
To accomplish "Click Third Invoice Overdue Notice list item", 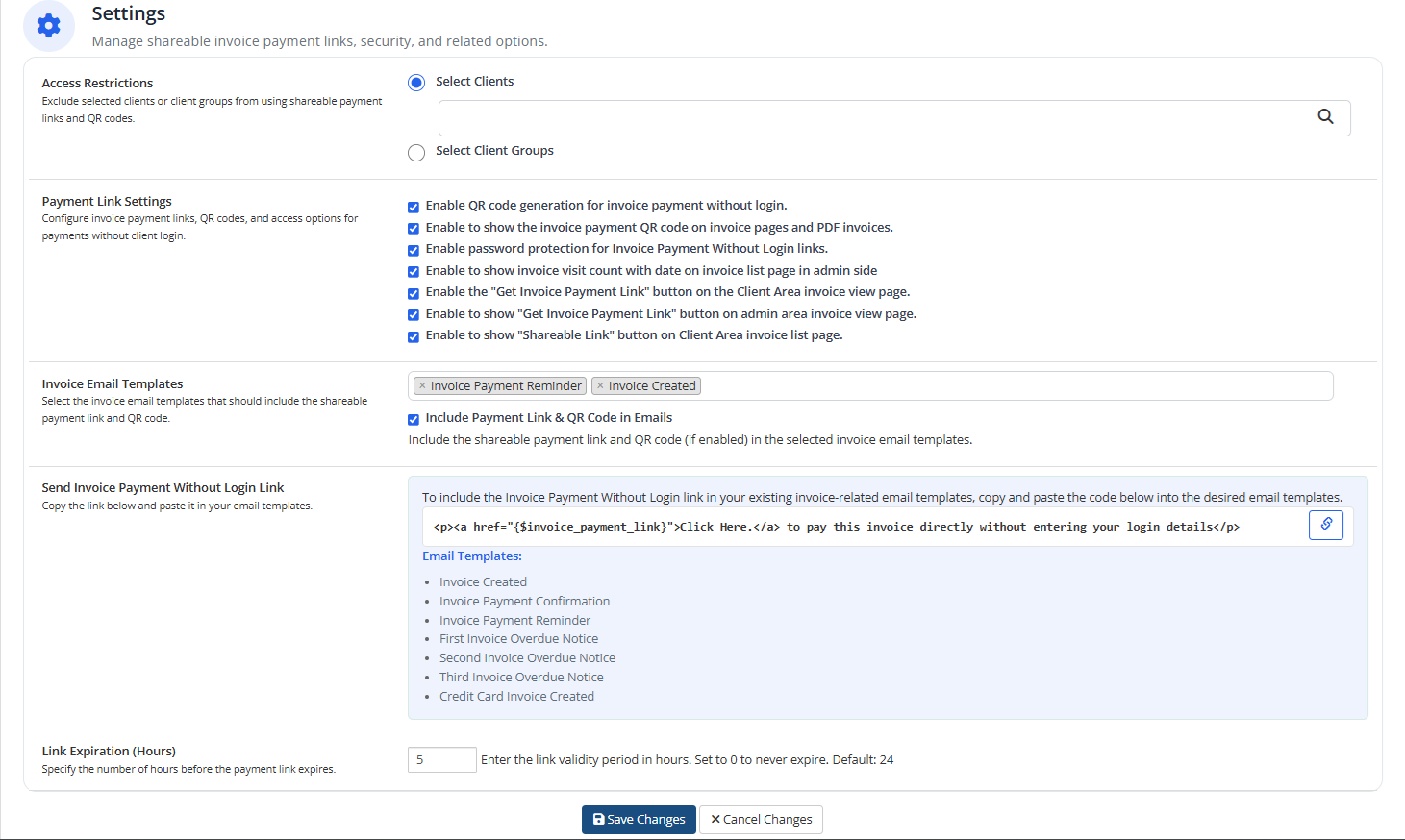I will pyautogui.click(x=521, y=677).
